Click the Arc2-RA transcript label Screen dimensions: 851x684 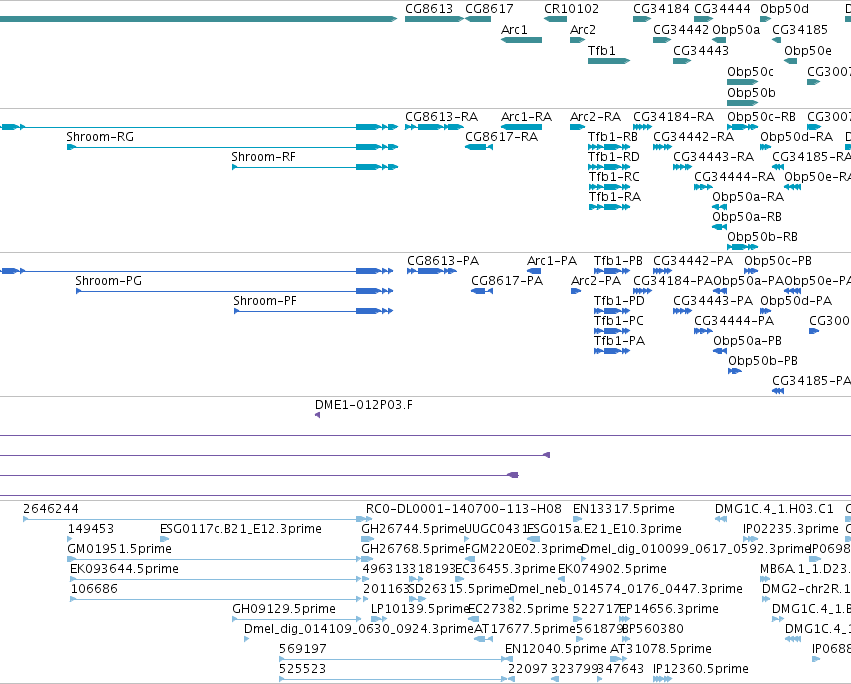coord(595,117)
